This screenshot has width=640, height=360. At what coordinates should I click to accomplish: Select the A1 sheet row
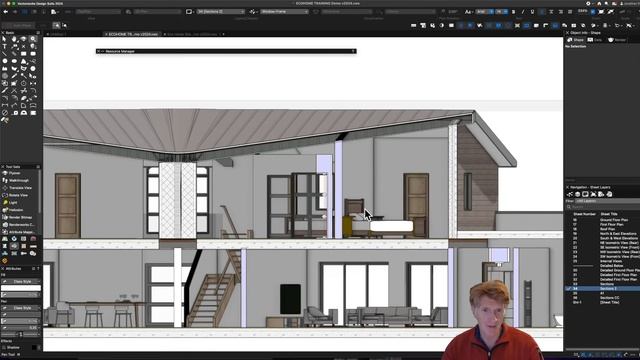tap(602, 293)
